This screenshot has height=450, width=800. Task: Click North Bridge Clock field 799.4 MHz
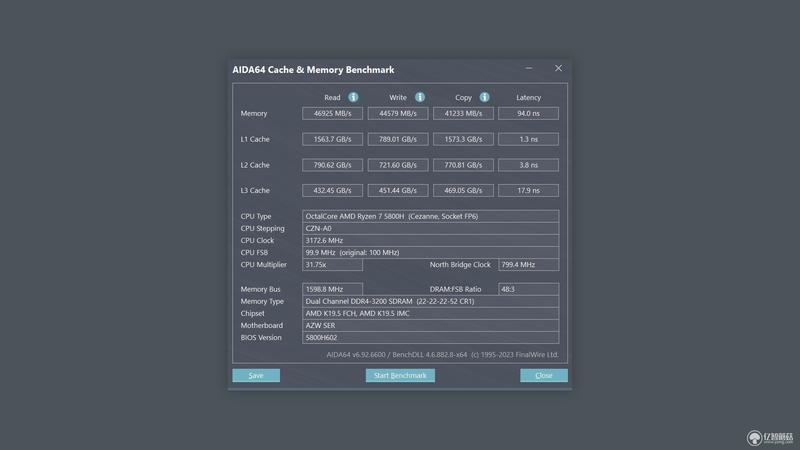[529, 265]
